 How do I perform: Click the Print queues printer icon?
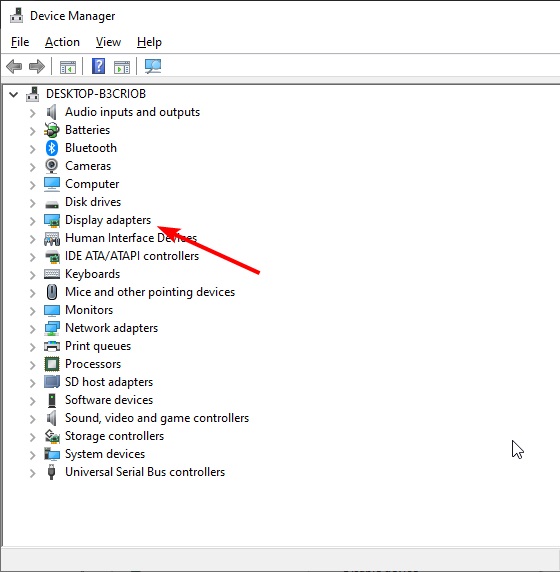[x=52, y=346]
